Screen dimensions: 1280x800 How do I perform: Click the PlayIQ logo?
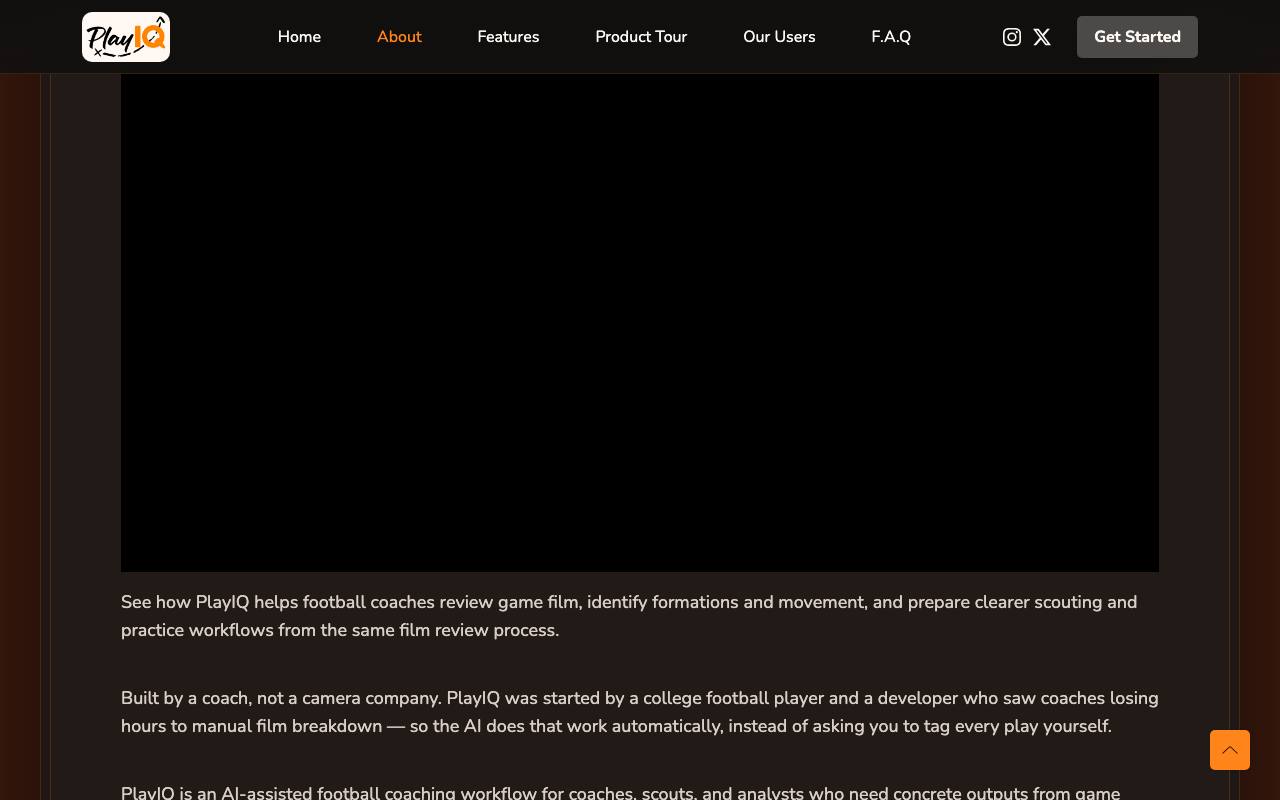[126, 37]
